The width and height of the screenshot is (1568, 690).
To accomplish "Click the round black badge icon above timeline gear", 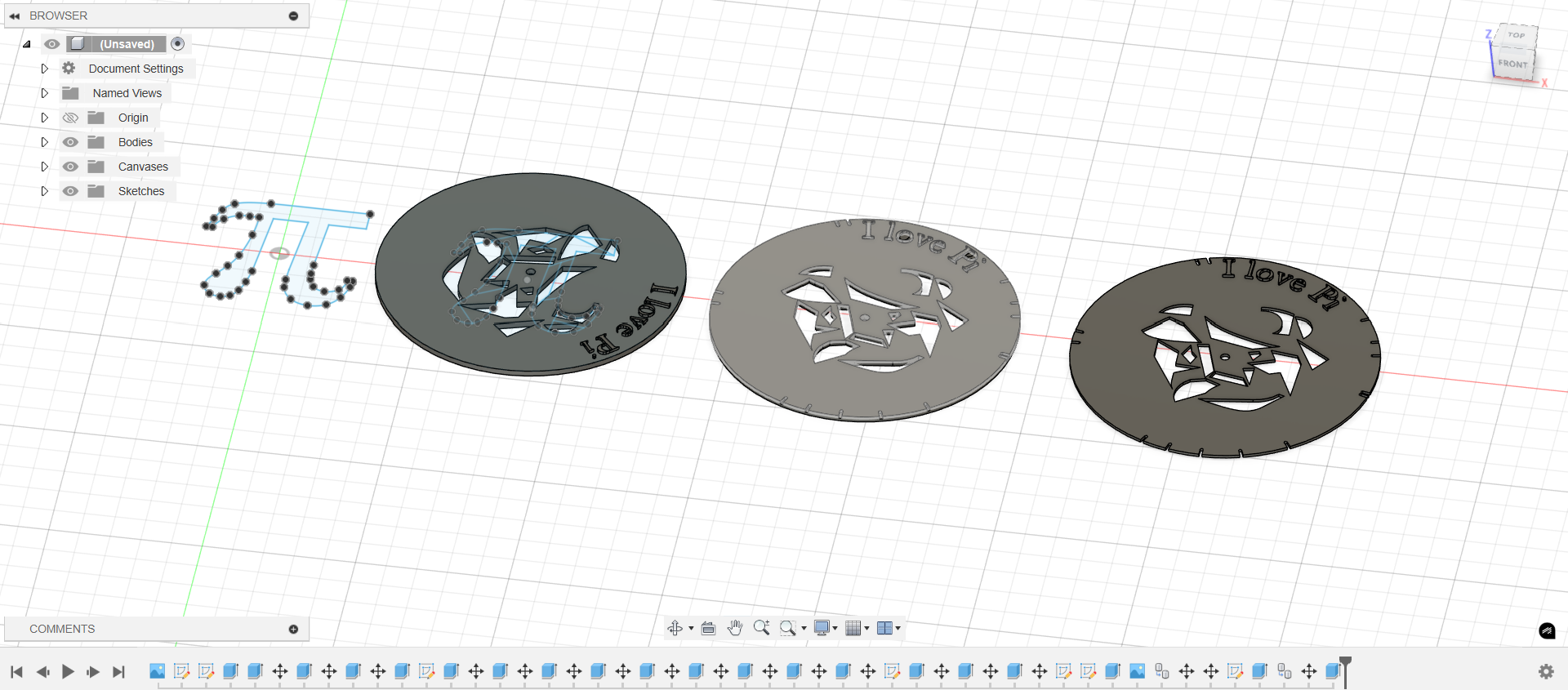I will pos(1547,630).
